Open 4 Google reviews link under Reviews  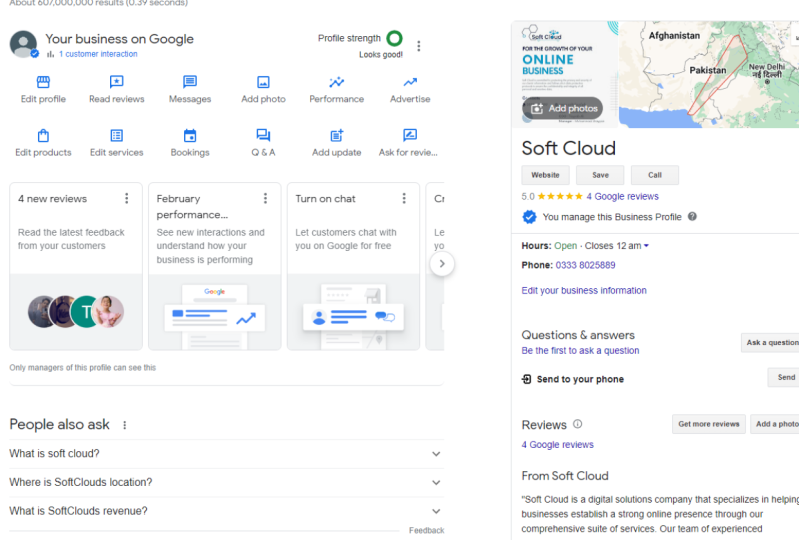(x=557, y=445)
